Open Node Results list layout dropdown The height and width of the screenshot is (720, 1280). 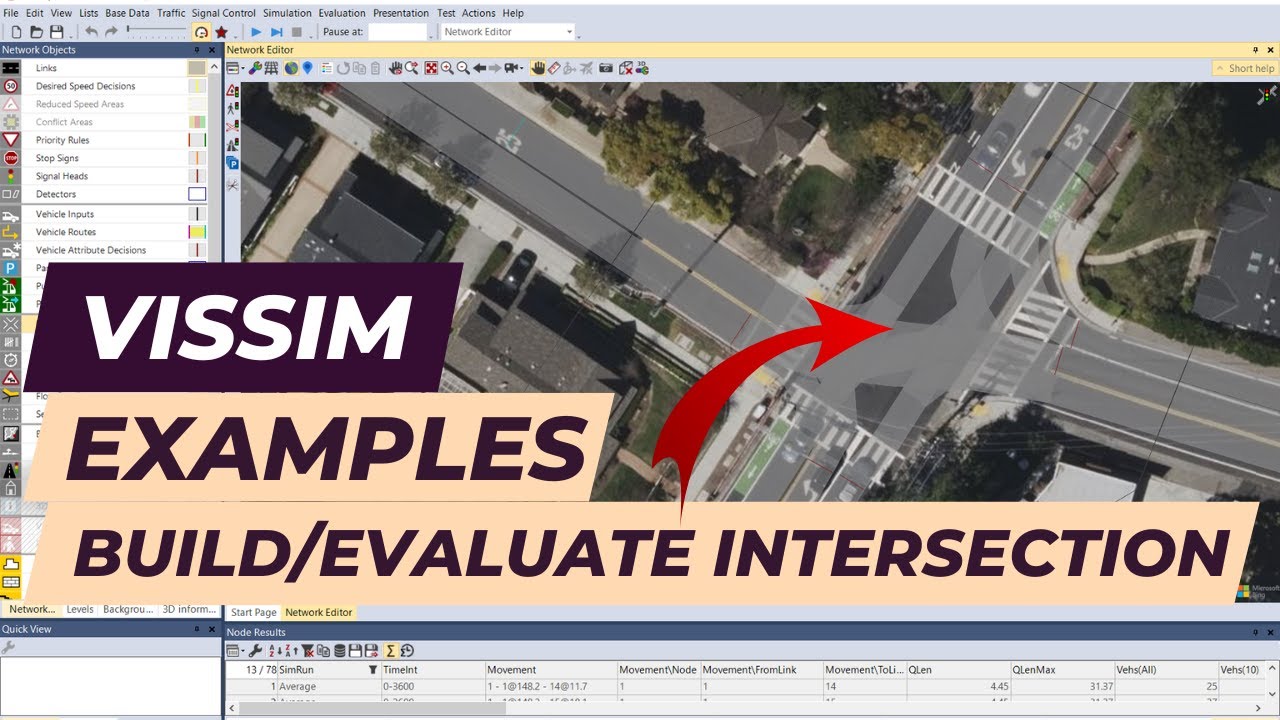click(235, 651)
